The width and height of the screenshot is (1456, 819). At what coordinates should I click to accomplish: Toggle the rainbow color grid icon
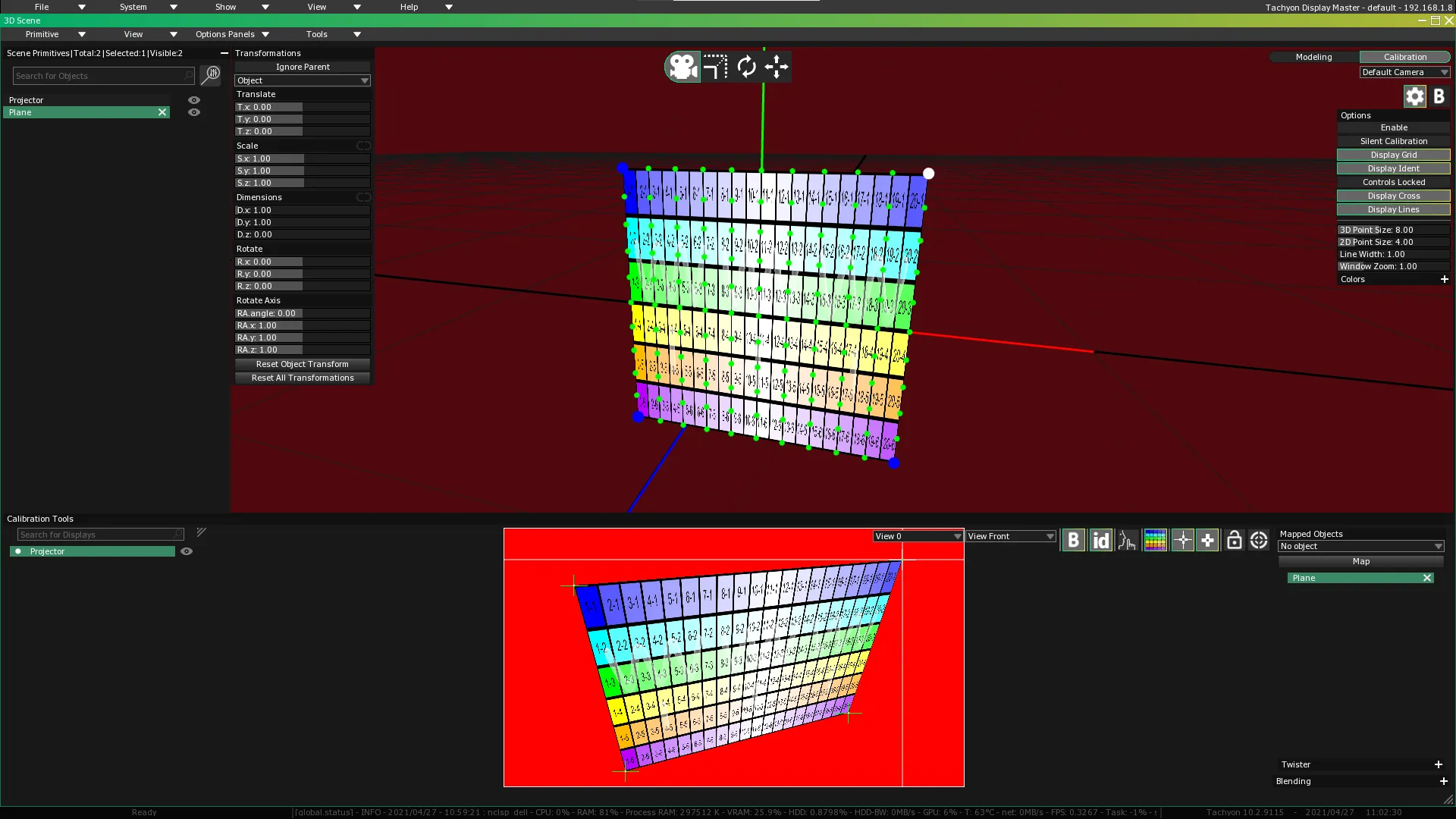1155,540
